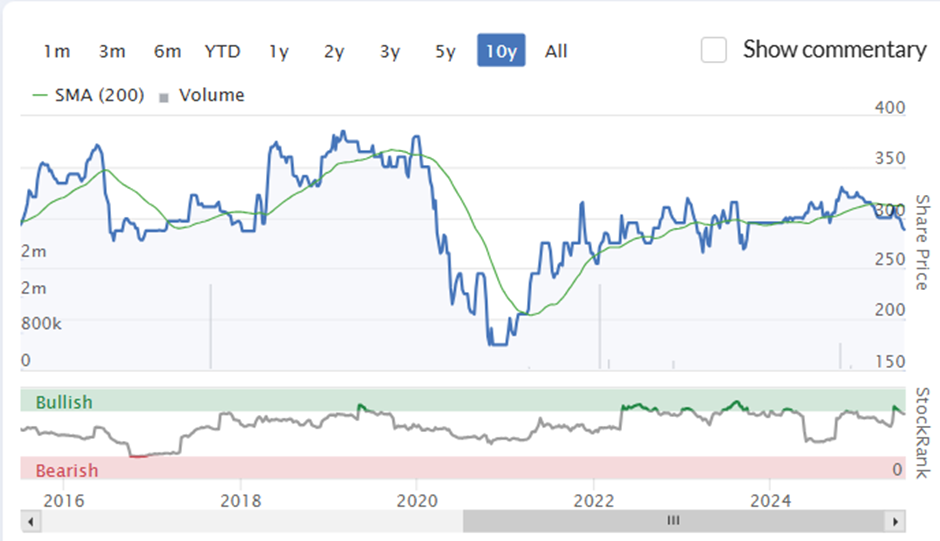The image size is (940, 541).
Task: Click the right scrollbar arrow
Action: coord(896,521)
